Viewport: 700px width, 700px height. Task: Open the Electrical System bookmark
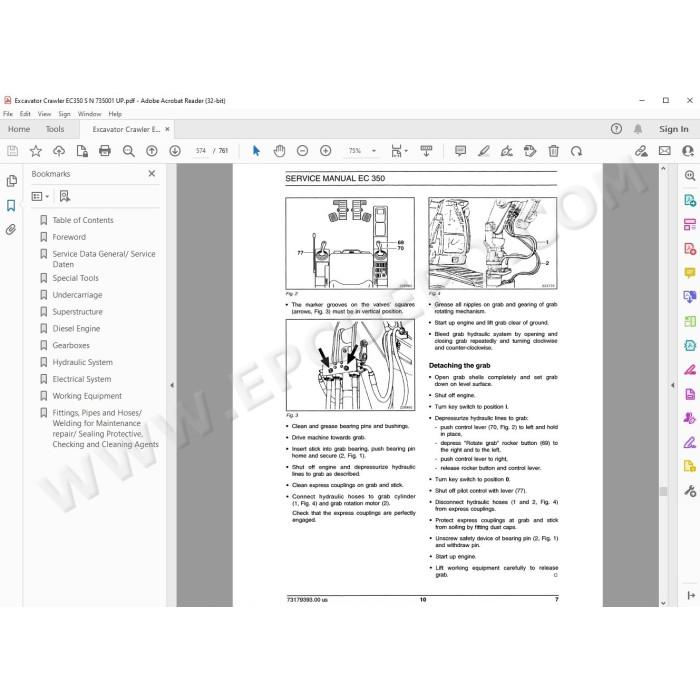(82, 379)
